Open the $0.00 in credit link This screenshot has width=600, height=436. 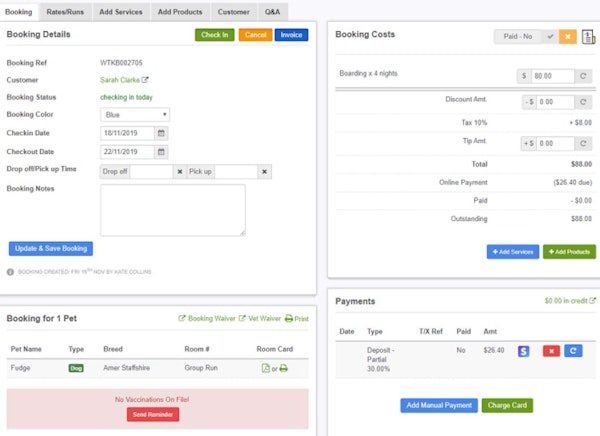(x=570, y=301)
